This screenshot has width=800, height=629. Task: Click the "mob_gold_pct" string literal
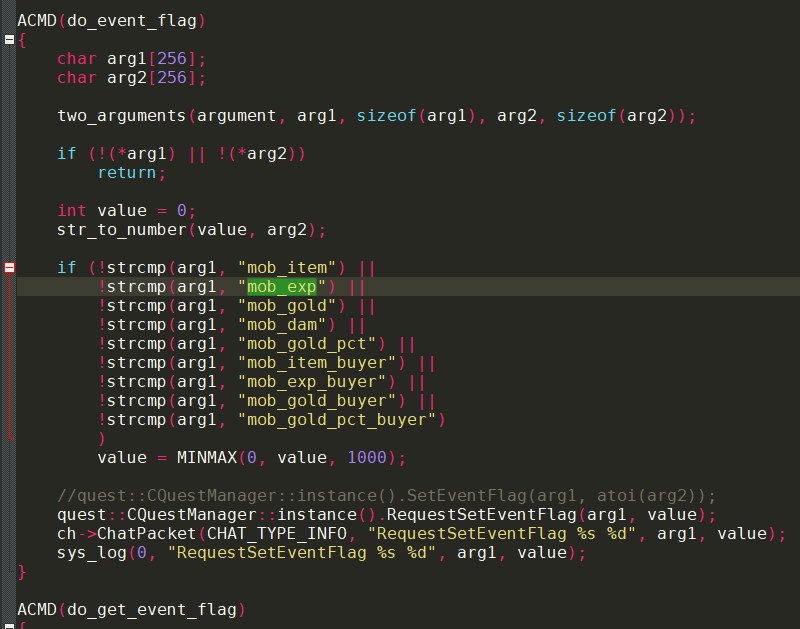pos(307,344)
